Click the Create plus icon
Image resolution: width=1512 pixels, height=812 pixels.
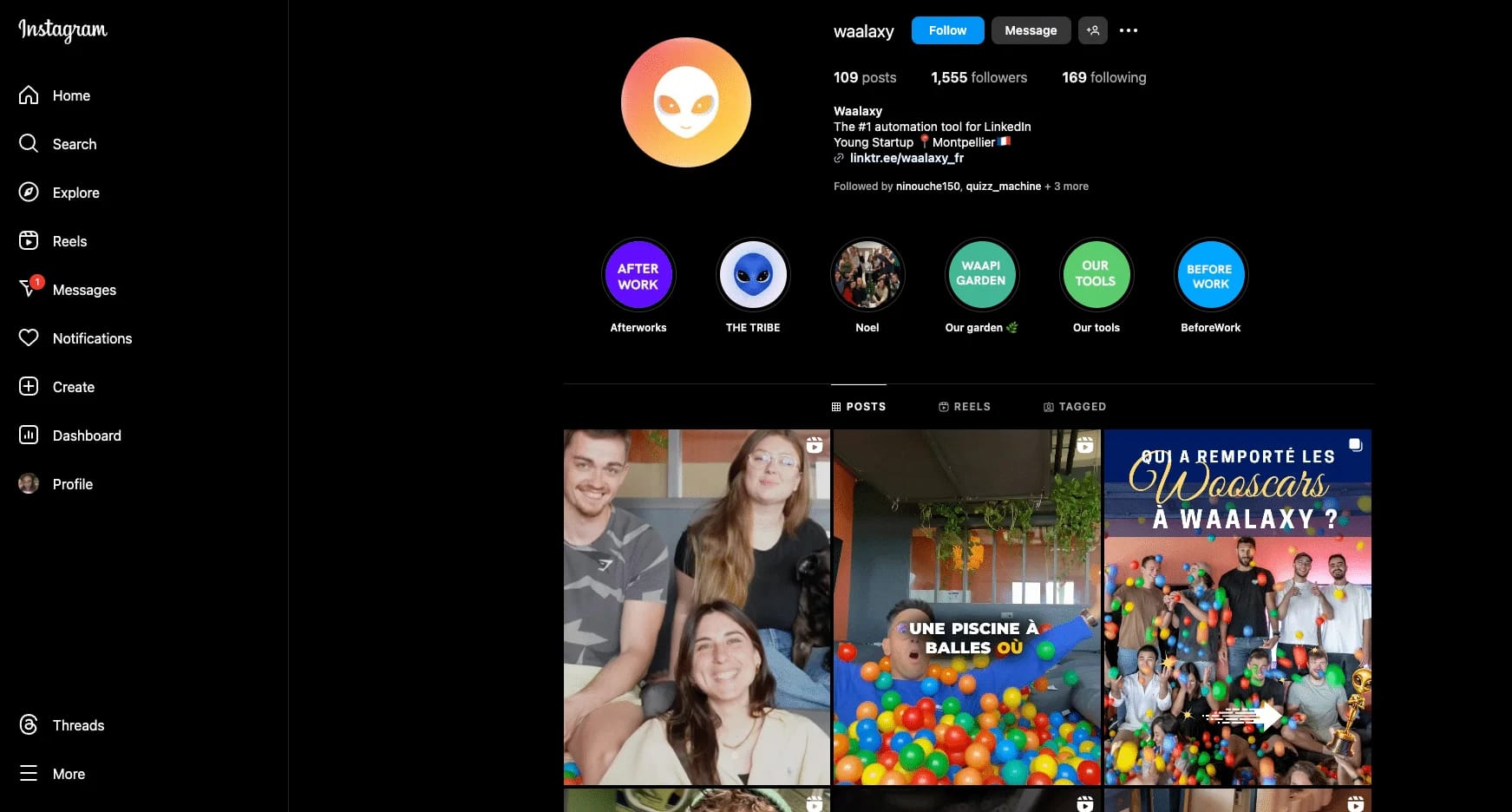[29, 387]
